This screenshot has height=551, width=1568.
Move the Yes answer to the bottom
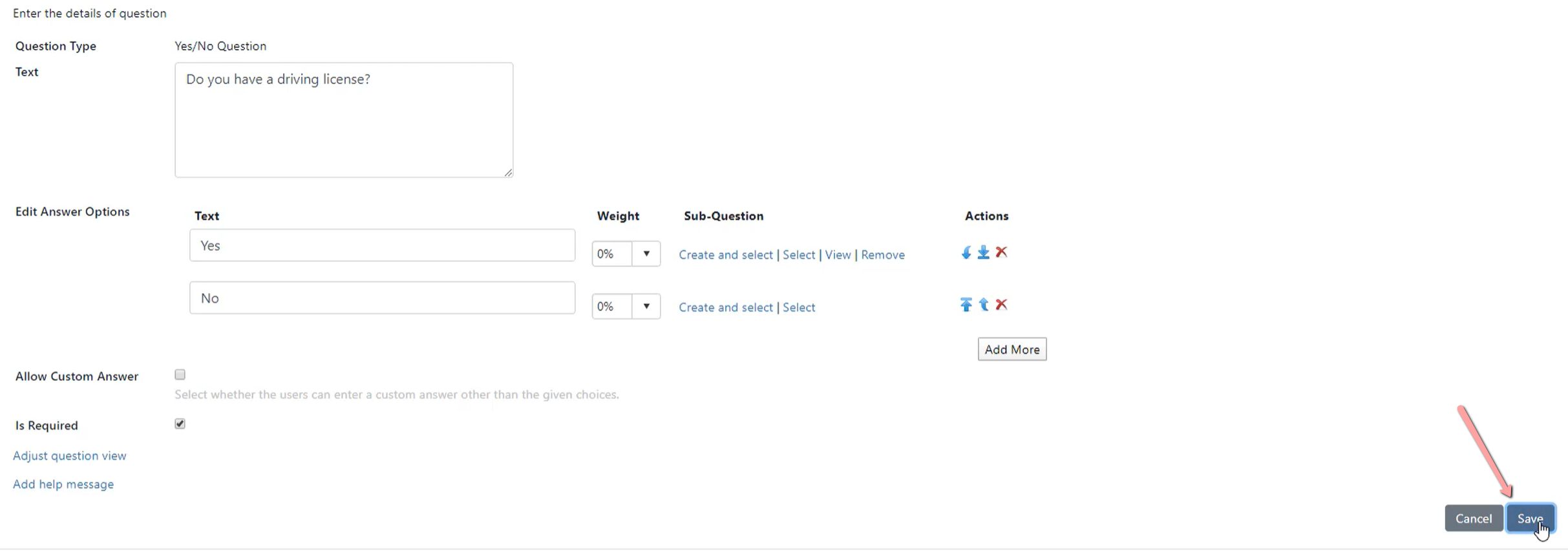tap(983, 252)
